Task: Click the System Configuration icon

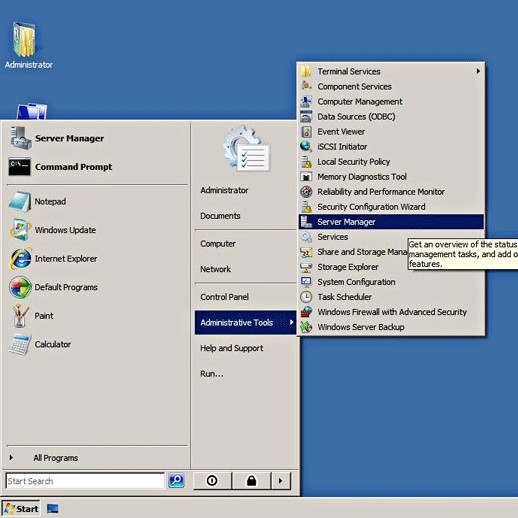Action: click(306, 282)
